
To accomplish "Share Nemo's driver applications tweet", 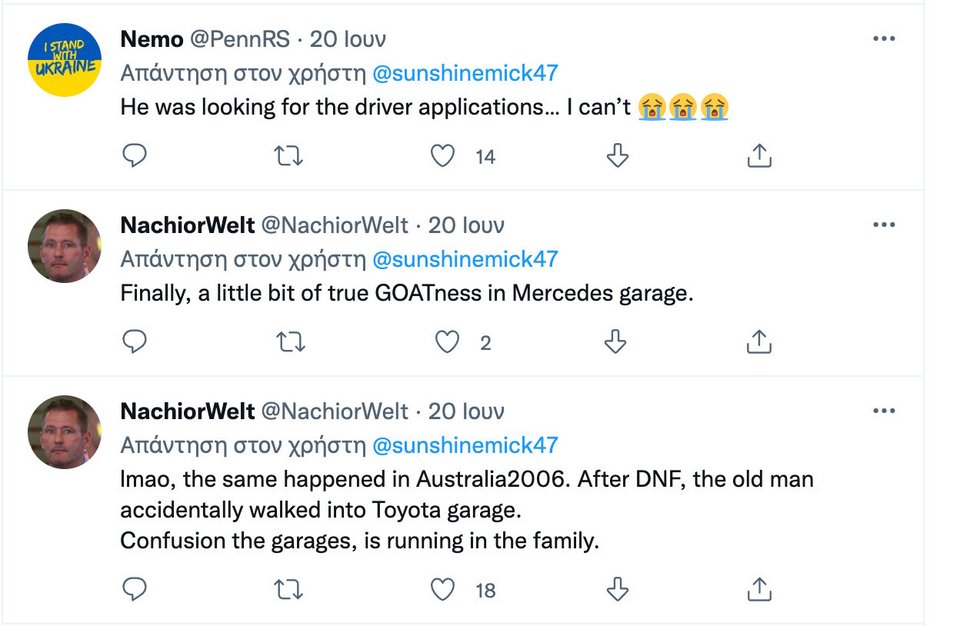I will 760,155.
